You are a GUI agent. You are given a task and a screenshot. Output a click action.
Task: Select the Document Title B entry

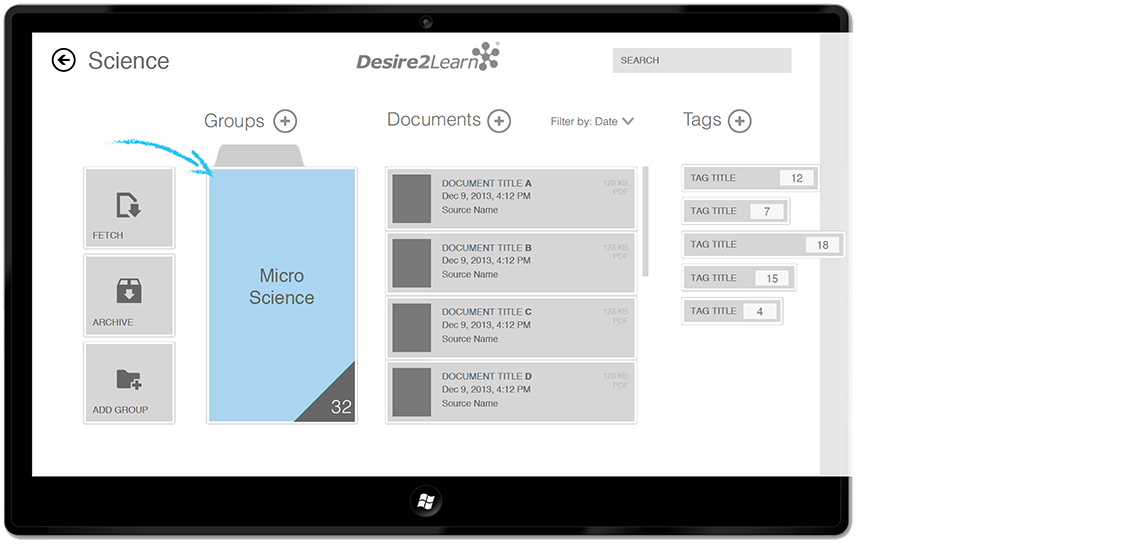click(510, 262)
